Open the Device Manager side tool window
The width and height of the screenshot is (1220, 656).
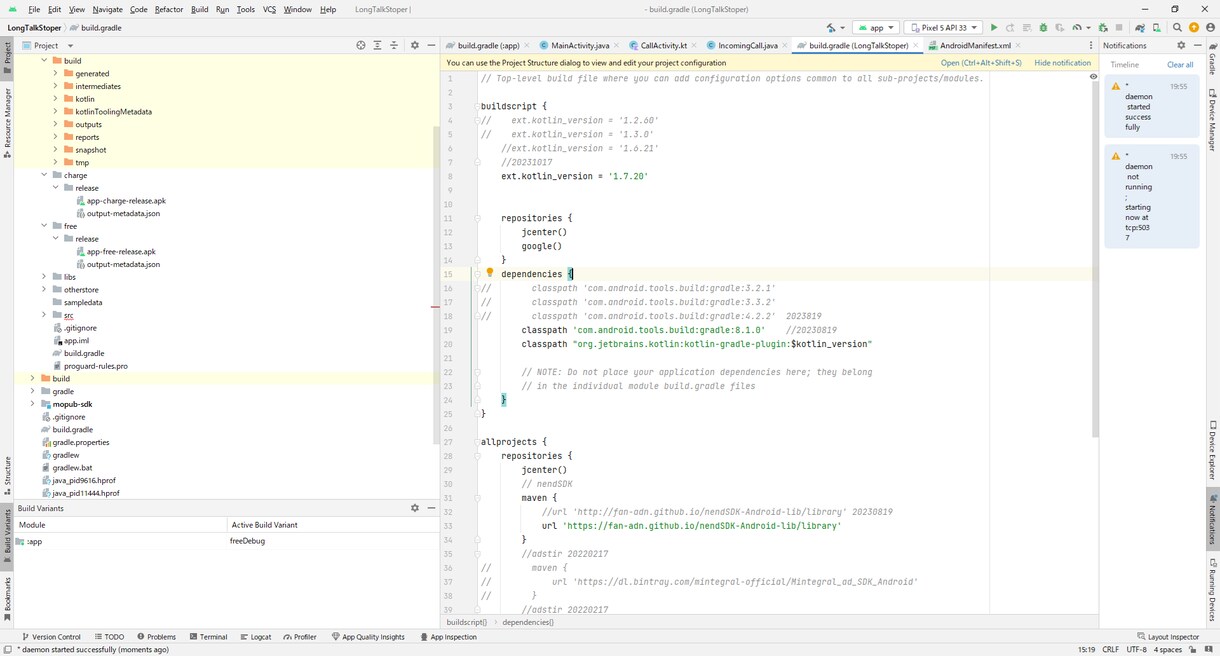click(1212, 119)
